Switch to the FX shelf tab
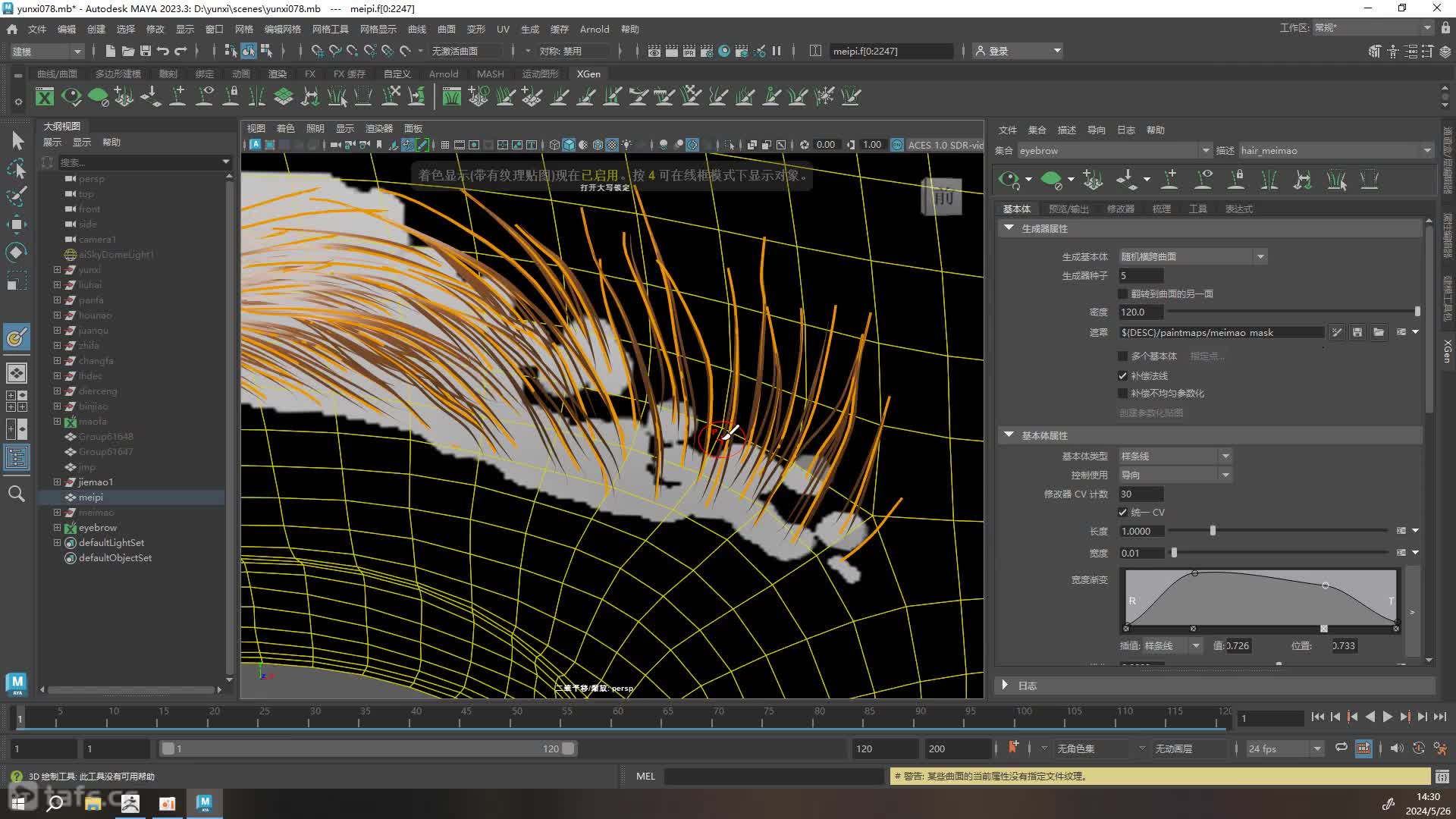This screenshot has height=819, width=1456. coord(310,74)
